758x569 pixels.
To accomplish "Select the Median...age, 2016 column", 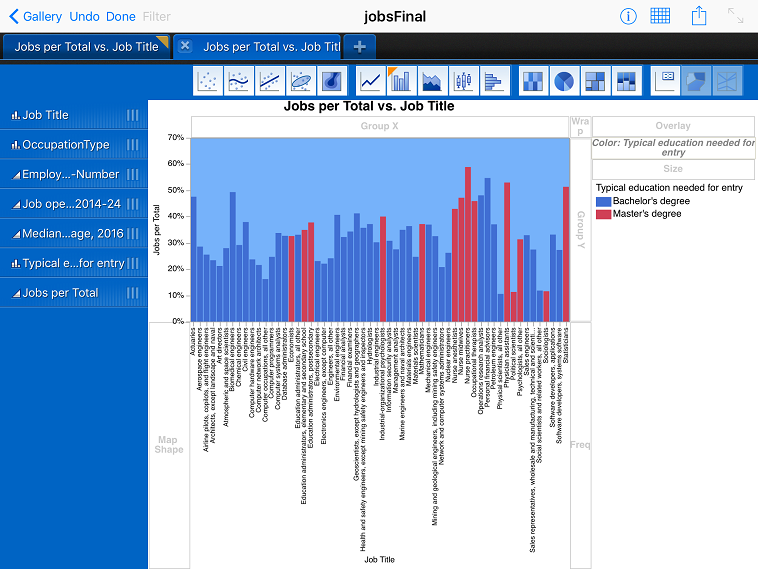I will 73,233.
